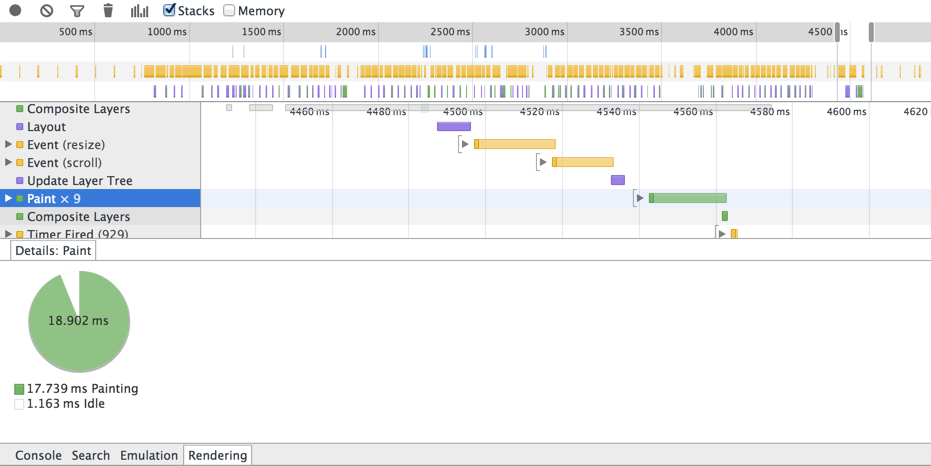Click the garbage collect trash icon
This screenshot has height=466, width=931.
[x=108, y=11]
